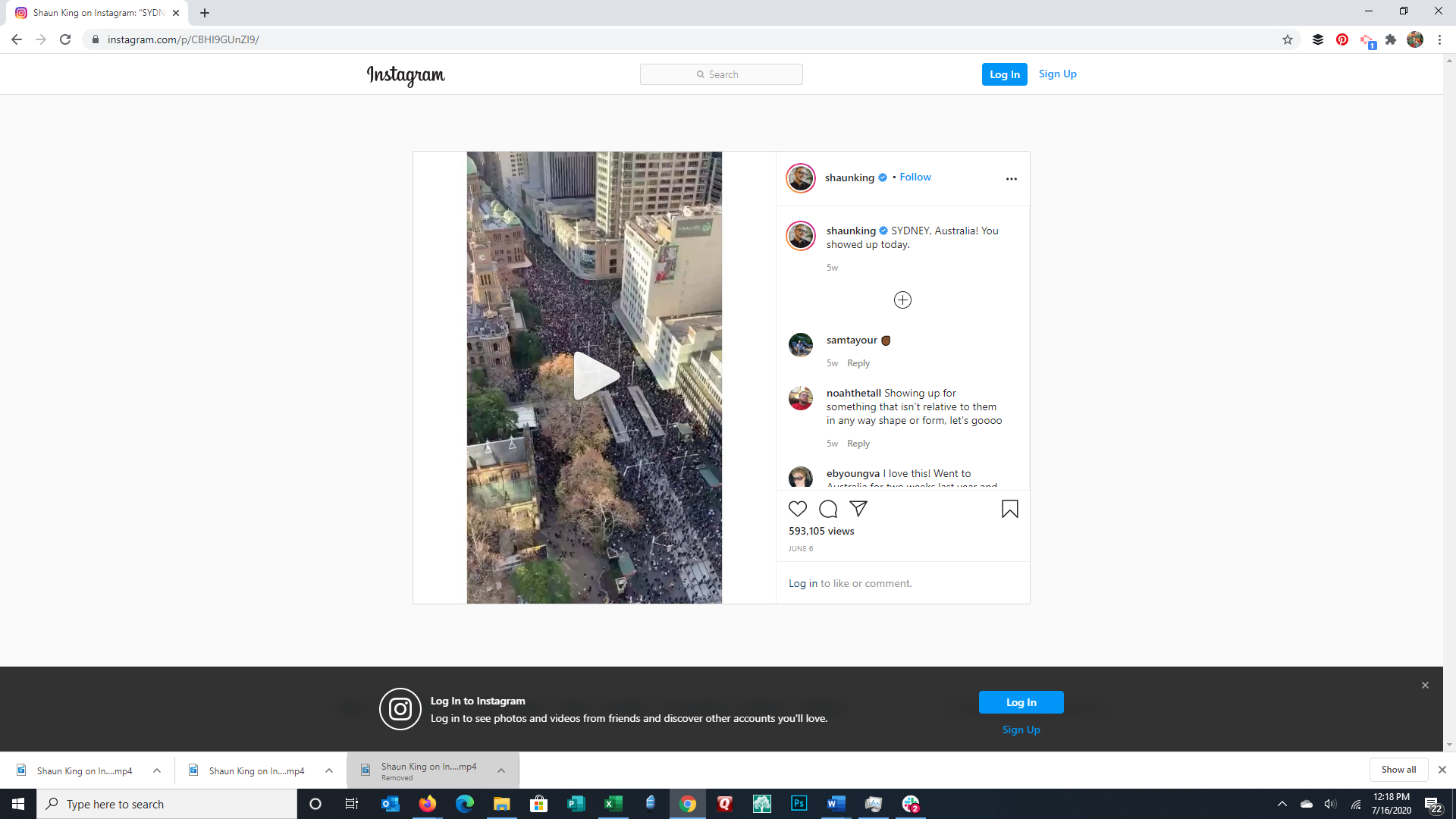Open a new browser tab
Image resolution: width=1456 pixels, height=819 pixels.
tap(205, 13)
